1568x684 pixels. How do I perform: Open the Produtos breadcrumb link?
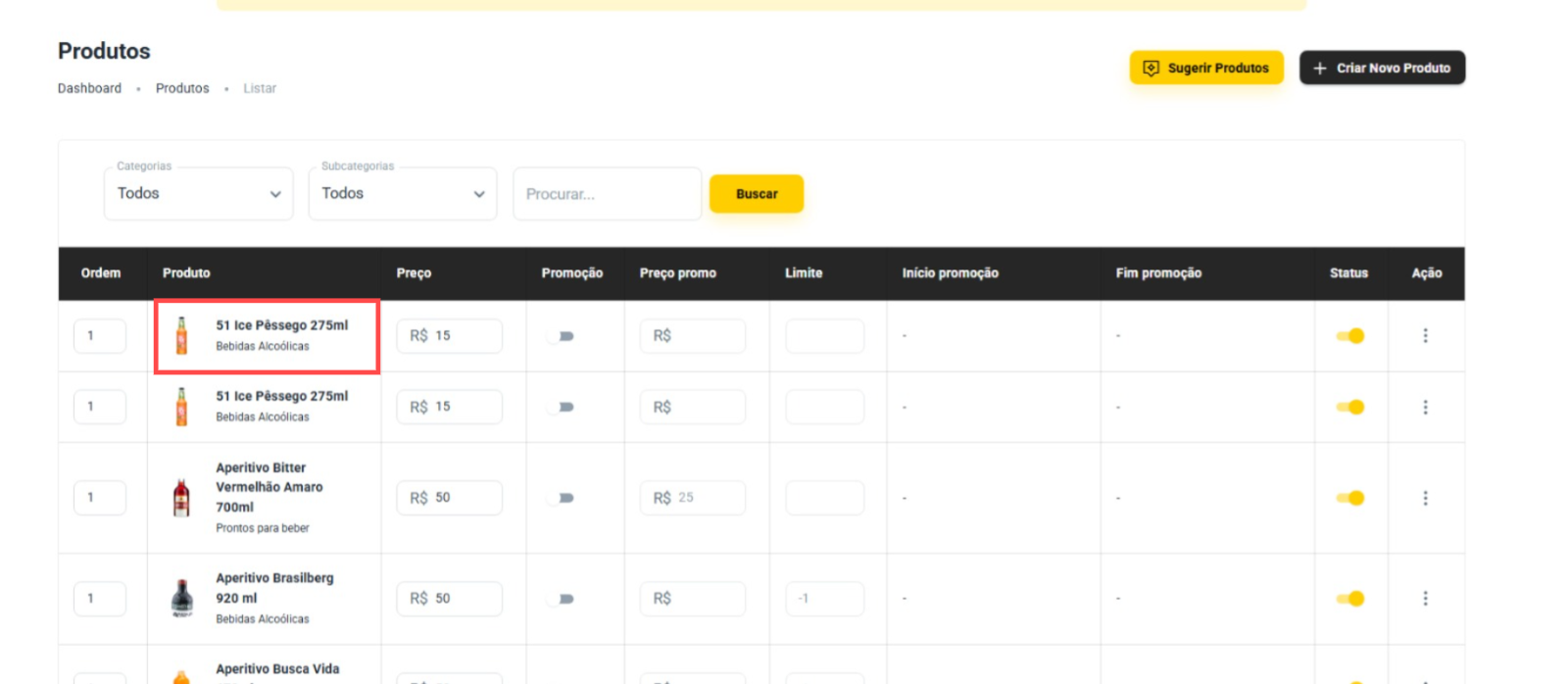point(182,88)
